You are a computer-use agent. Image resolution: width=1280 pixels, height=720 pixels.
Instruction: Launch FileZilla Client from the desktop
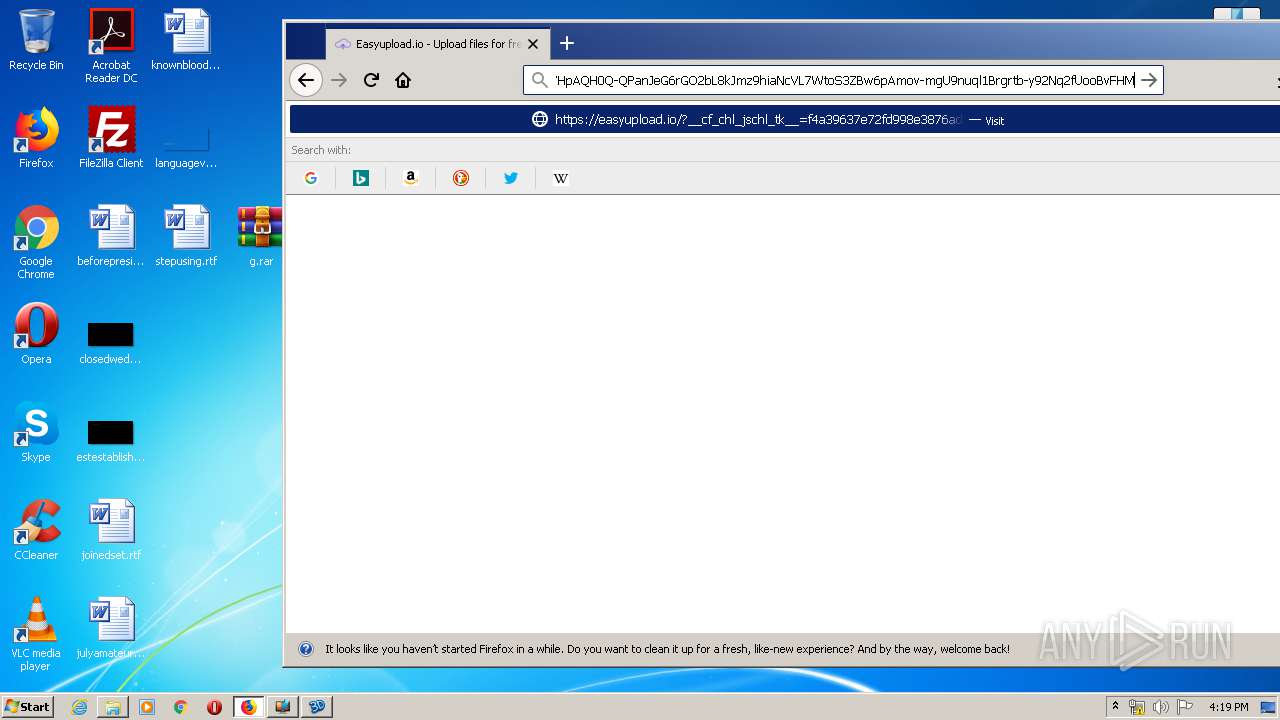111,138
